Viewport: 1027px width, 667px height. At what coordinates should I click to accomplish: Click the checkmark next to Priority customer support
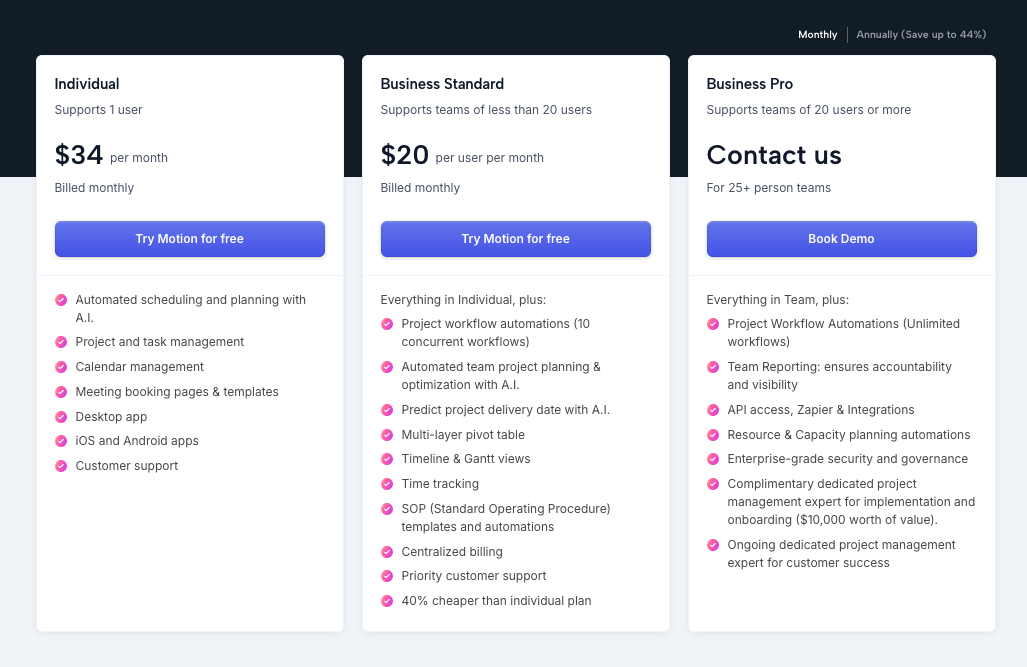point(387,576)
